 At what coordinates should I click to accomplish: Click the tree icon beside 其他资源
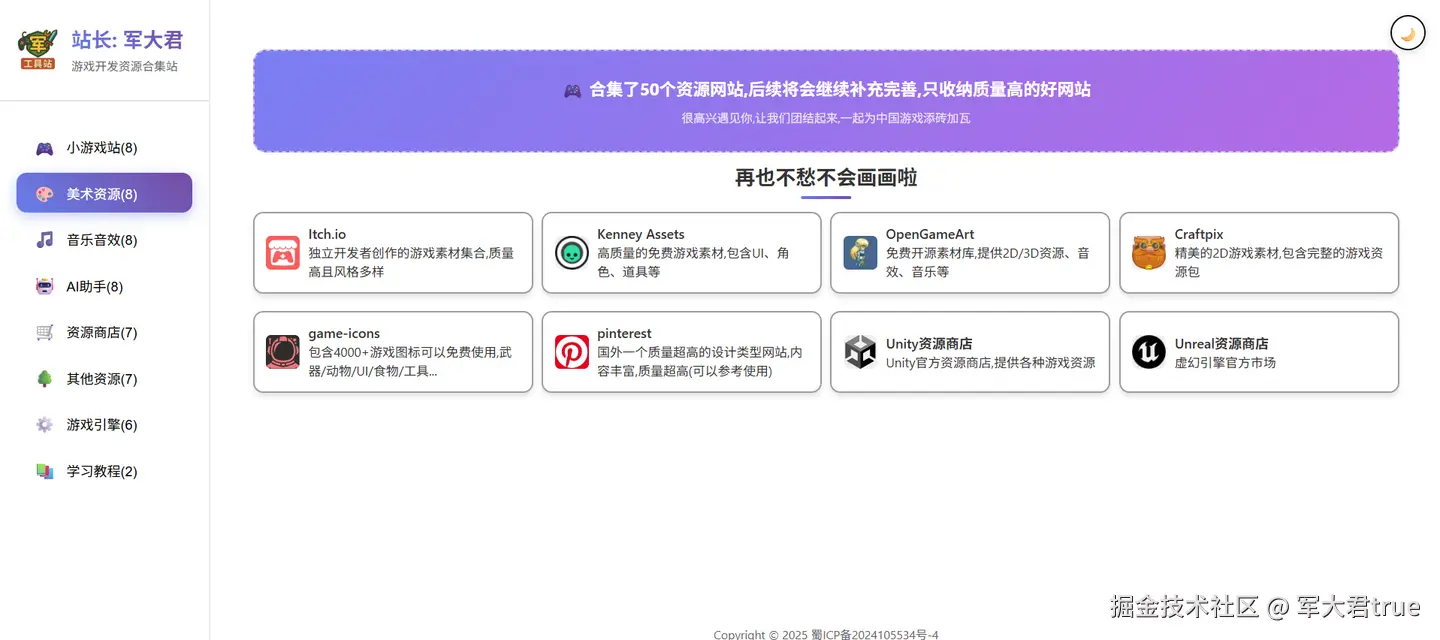(x=45, y=379)
